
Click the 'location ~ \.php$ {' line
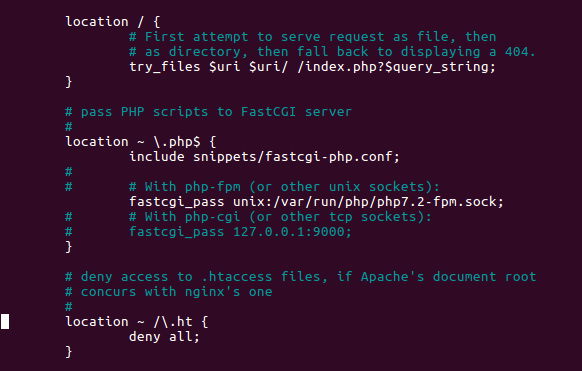tap(141, 142)
